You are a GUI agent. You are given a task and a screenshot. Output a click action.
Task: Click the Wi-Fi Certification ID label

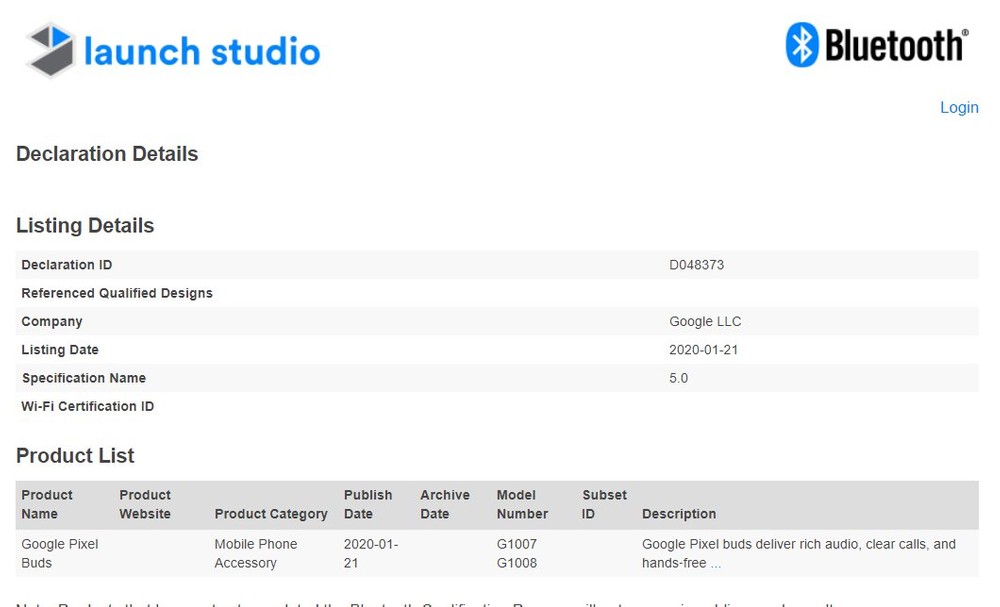click(87, 406)
